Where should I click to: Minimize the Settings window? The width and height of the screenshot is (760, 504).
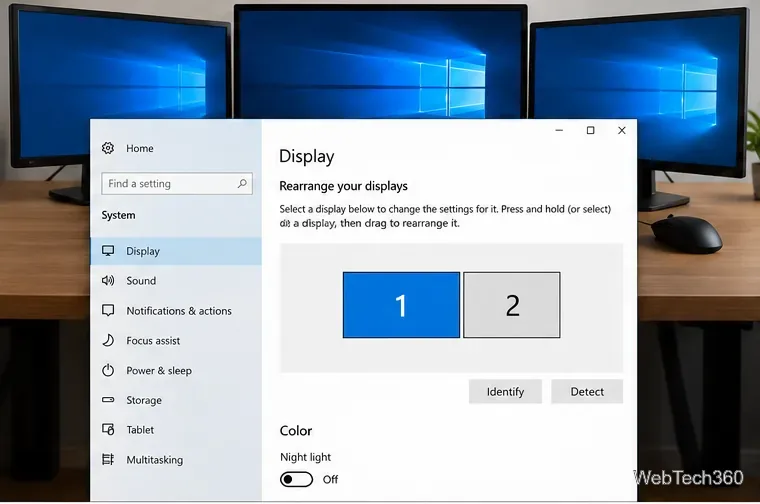pos(559,130)
